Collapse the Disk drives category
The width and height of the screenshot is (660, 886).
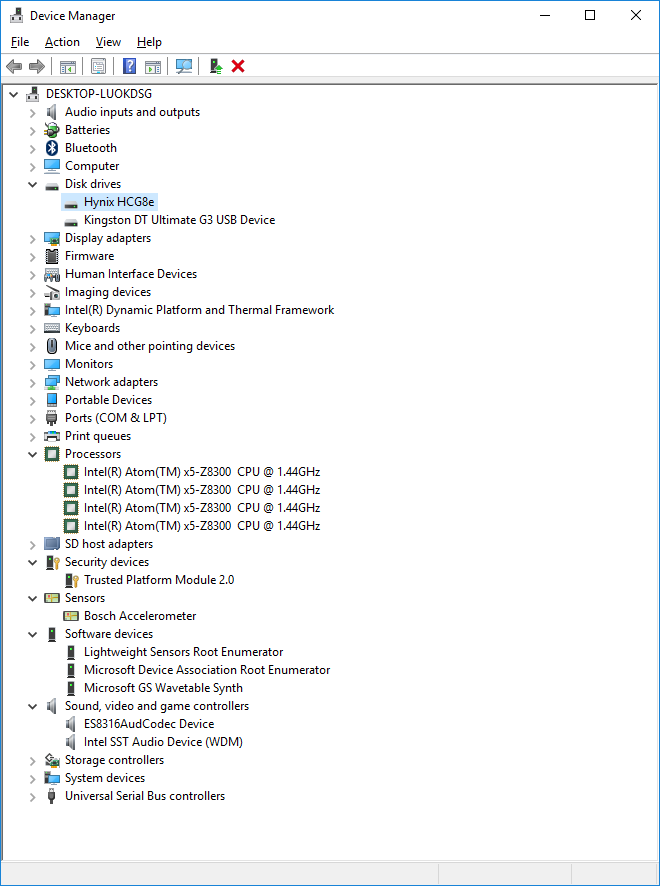[x=32, y=184]
